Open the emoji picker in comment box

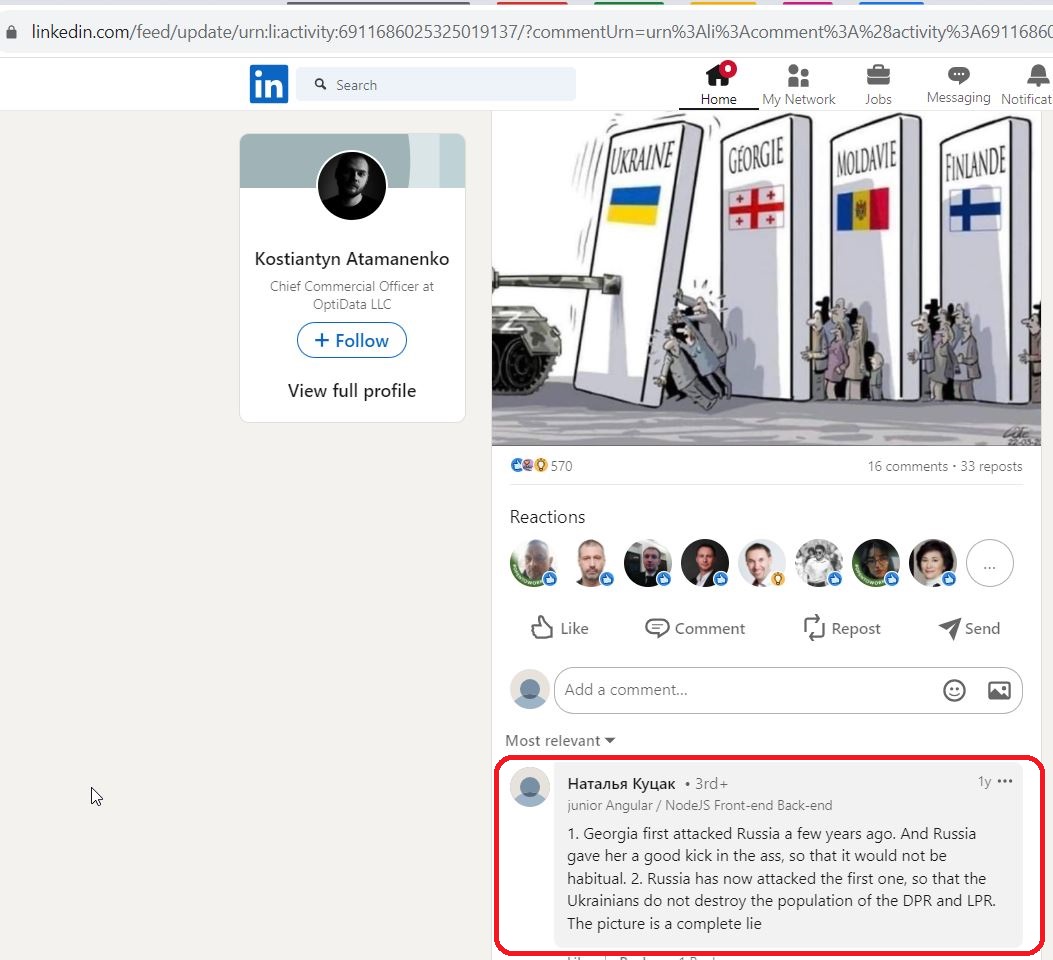[x=954, y=690]
